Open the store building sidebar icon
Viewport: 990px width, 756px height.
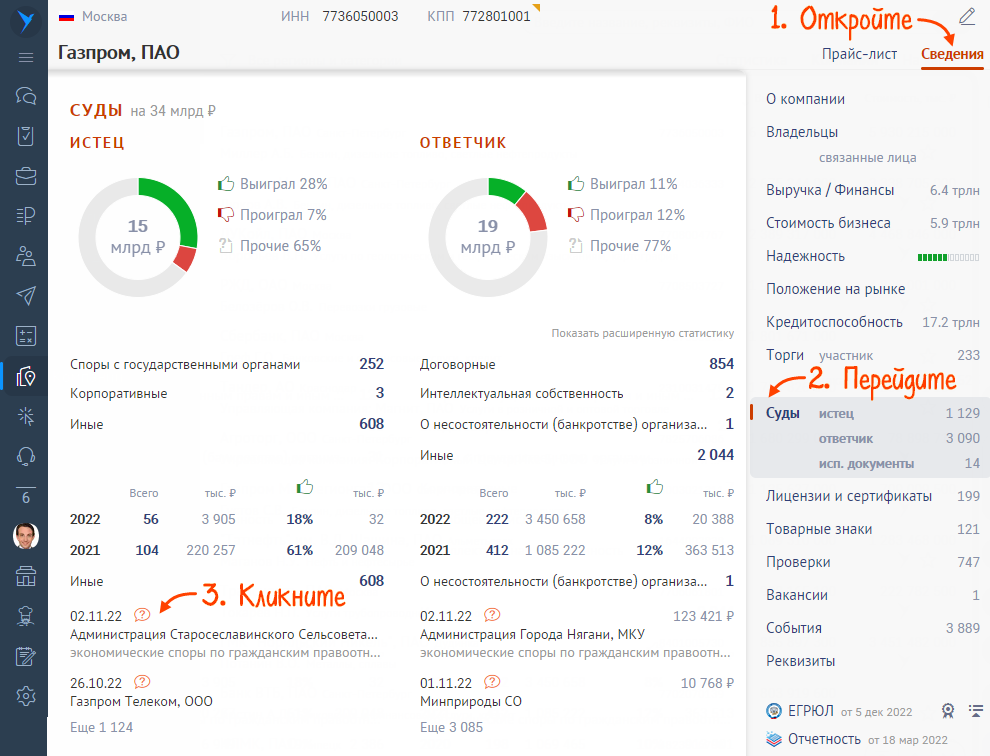point(26,576)
